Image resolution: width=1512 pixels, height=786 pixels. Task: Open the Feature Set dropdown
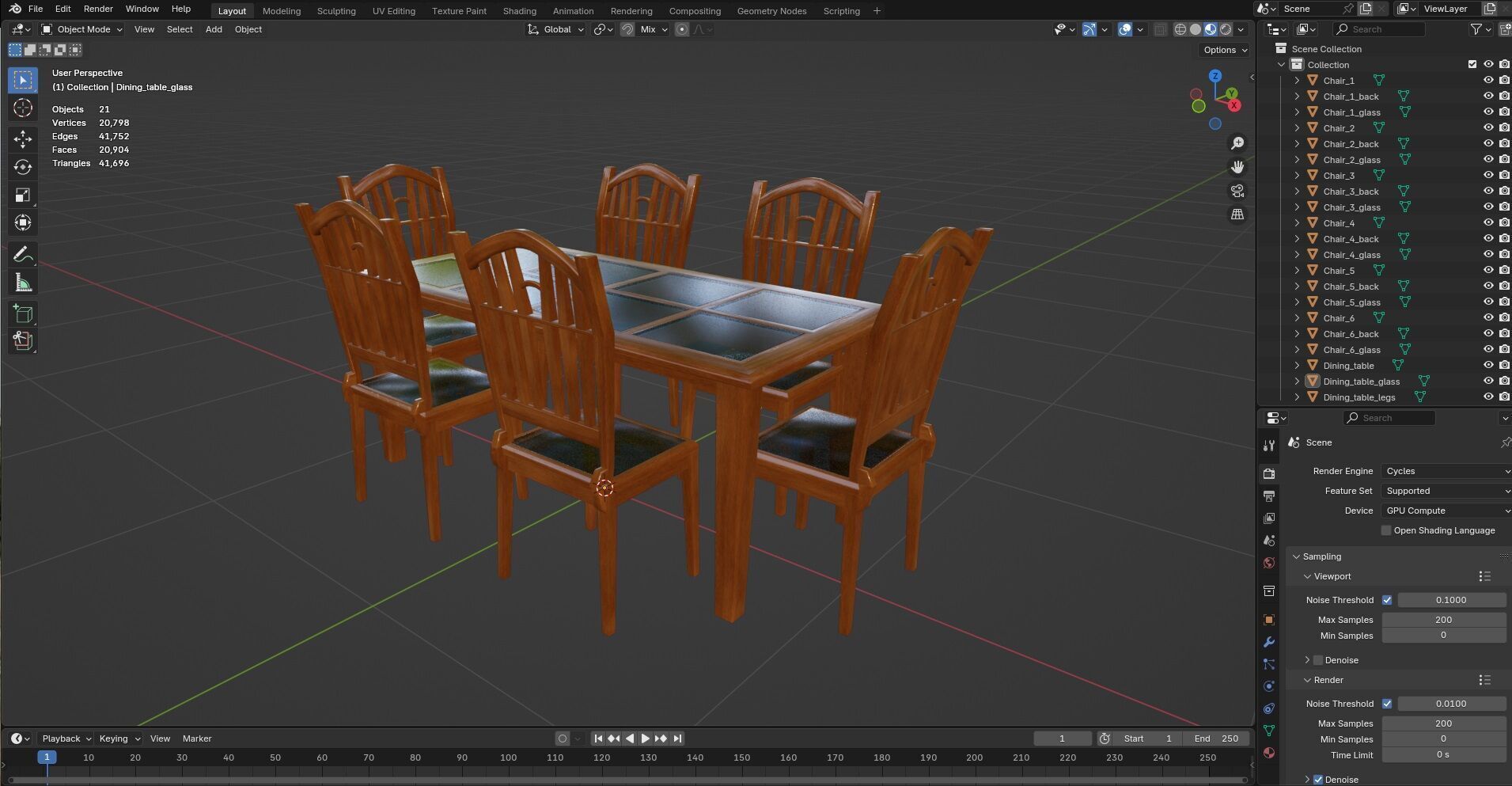click(1446, 491)
